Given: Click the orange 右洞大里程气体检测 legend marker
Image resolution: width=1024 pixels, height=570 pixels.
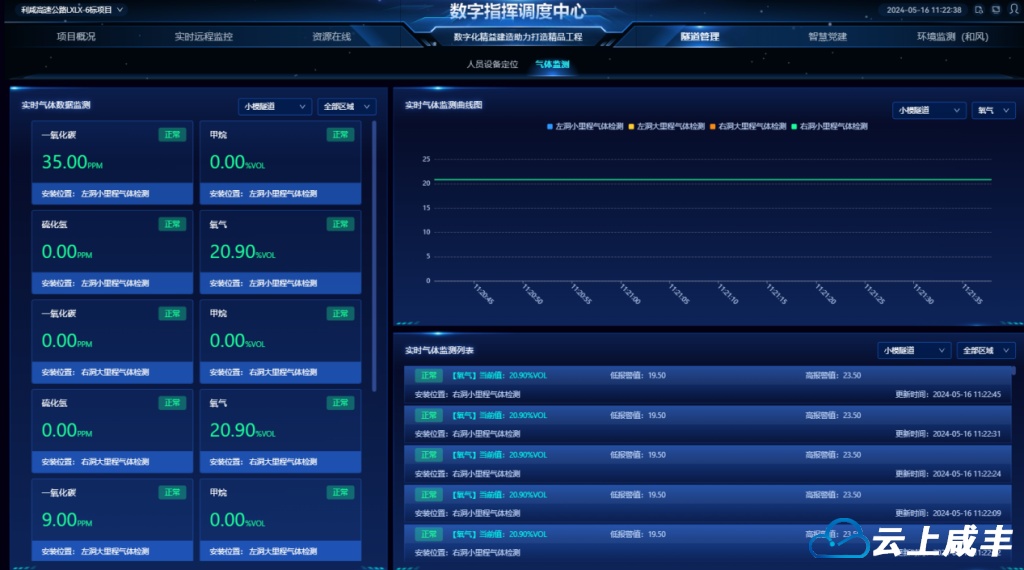Looking at the screenshot, I should click(713, 127).
